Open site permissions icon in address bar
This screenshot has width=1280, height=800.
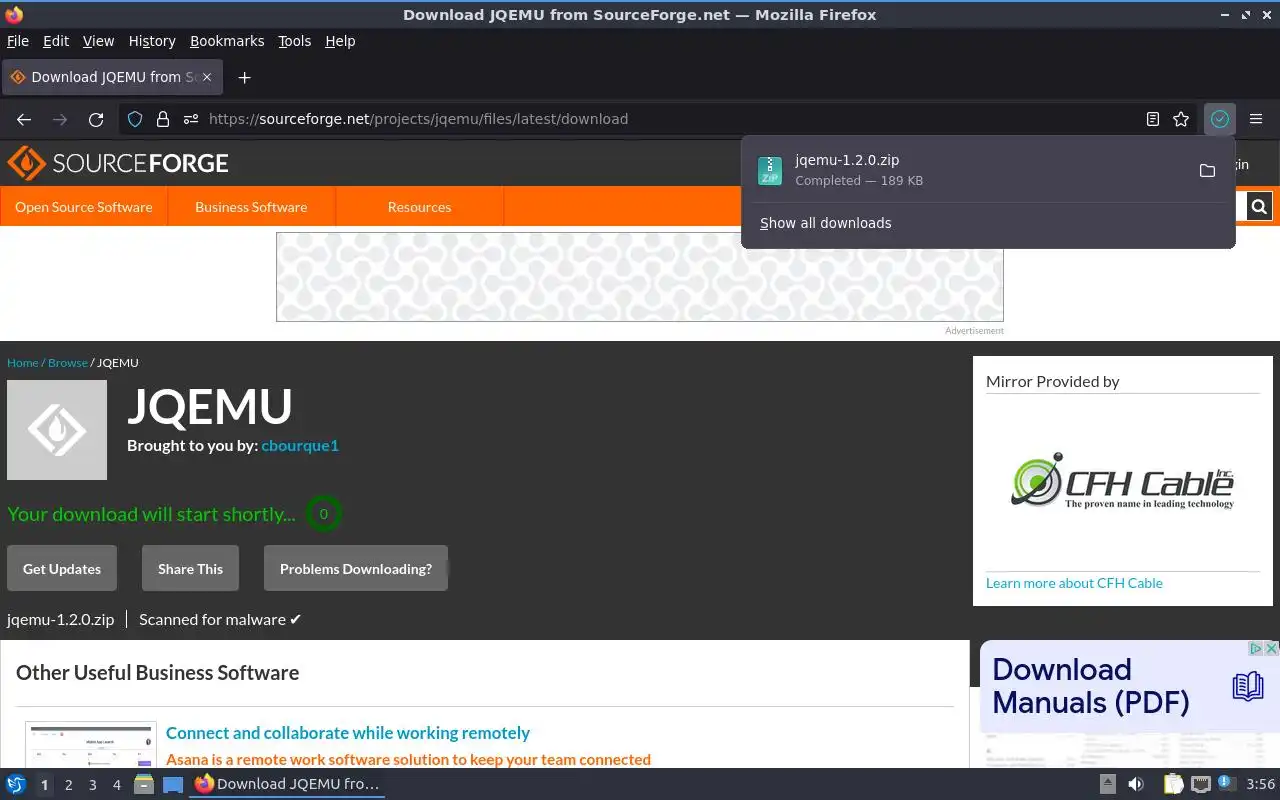point(191,119)
